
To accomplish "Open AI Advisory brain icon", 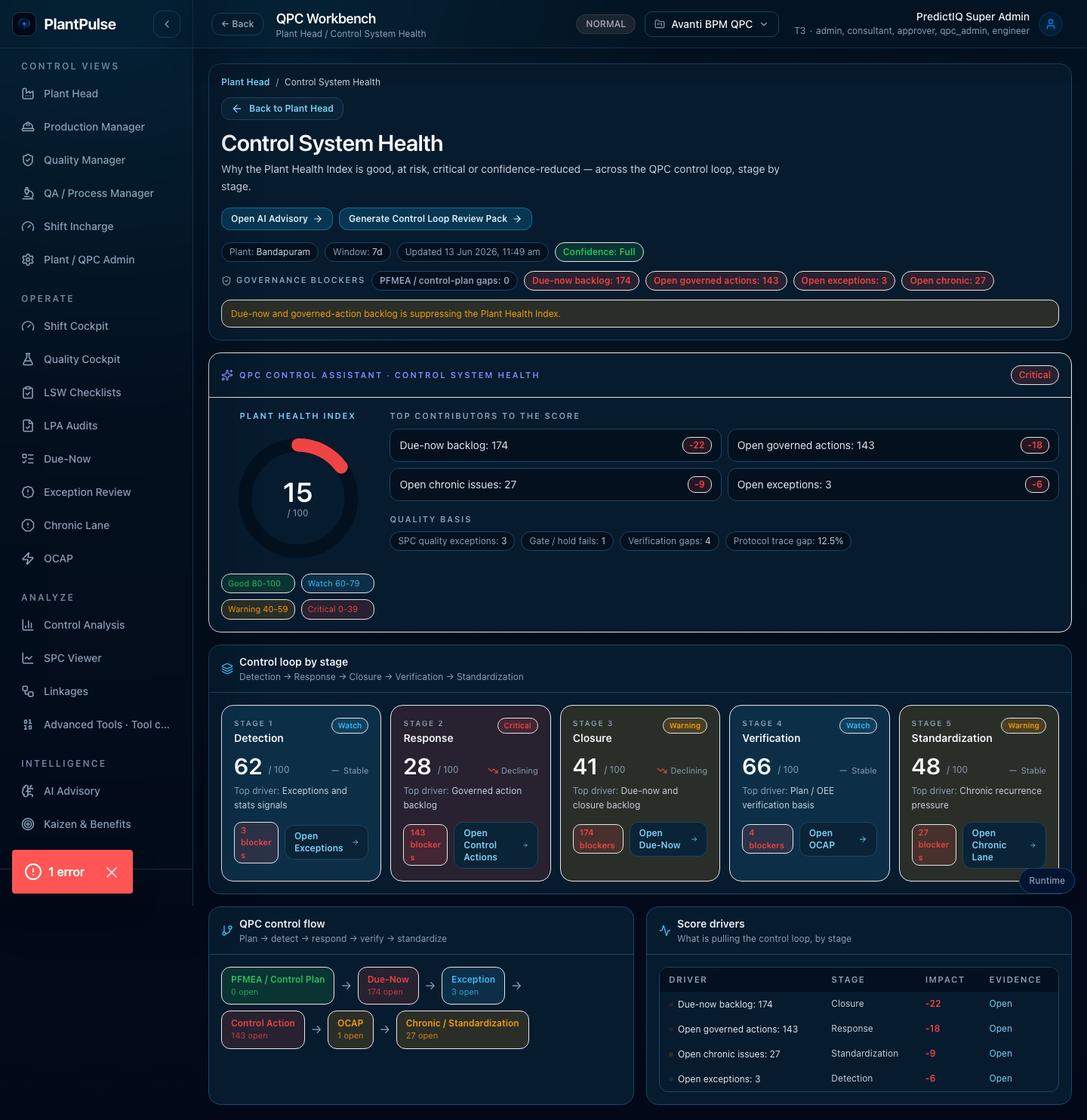I will [x=28, y=791].
